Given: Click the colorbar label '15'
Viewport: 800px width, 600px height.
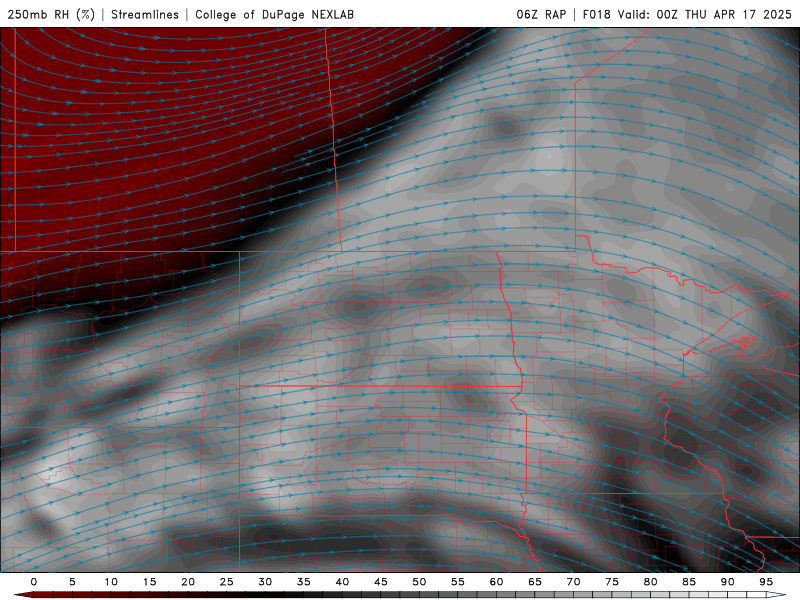Looking at the screenshot, I should [149, 582].
